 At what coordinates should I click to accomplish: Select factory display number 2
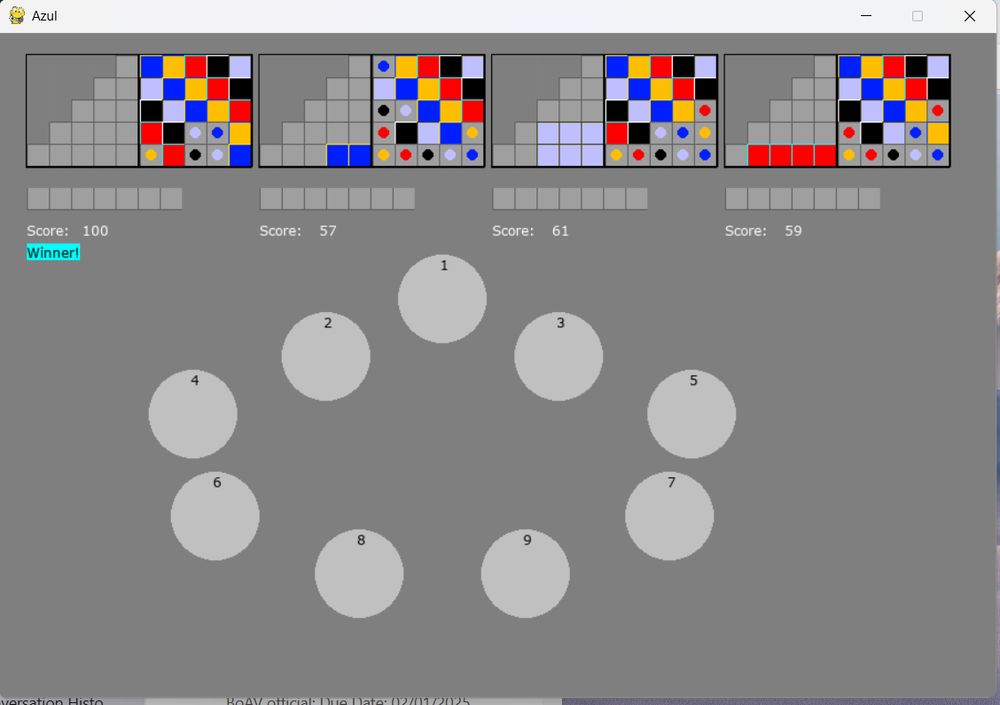pos(325,355)
